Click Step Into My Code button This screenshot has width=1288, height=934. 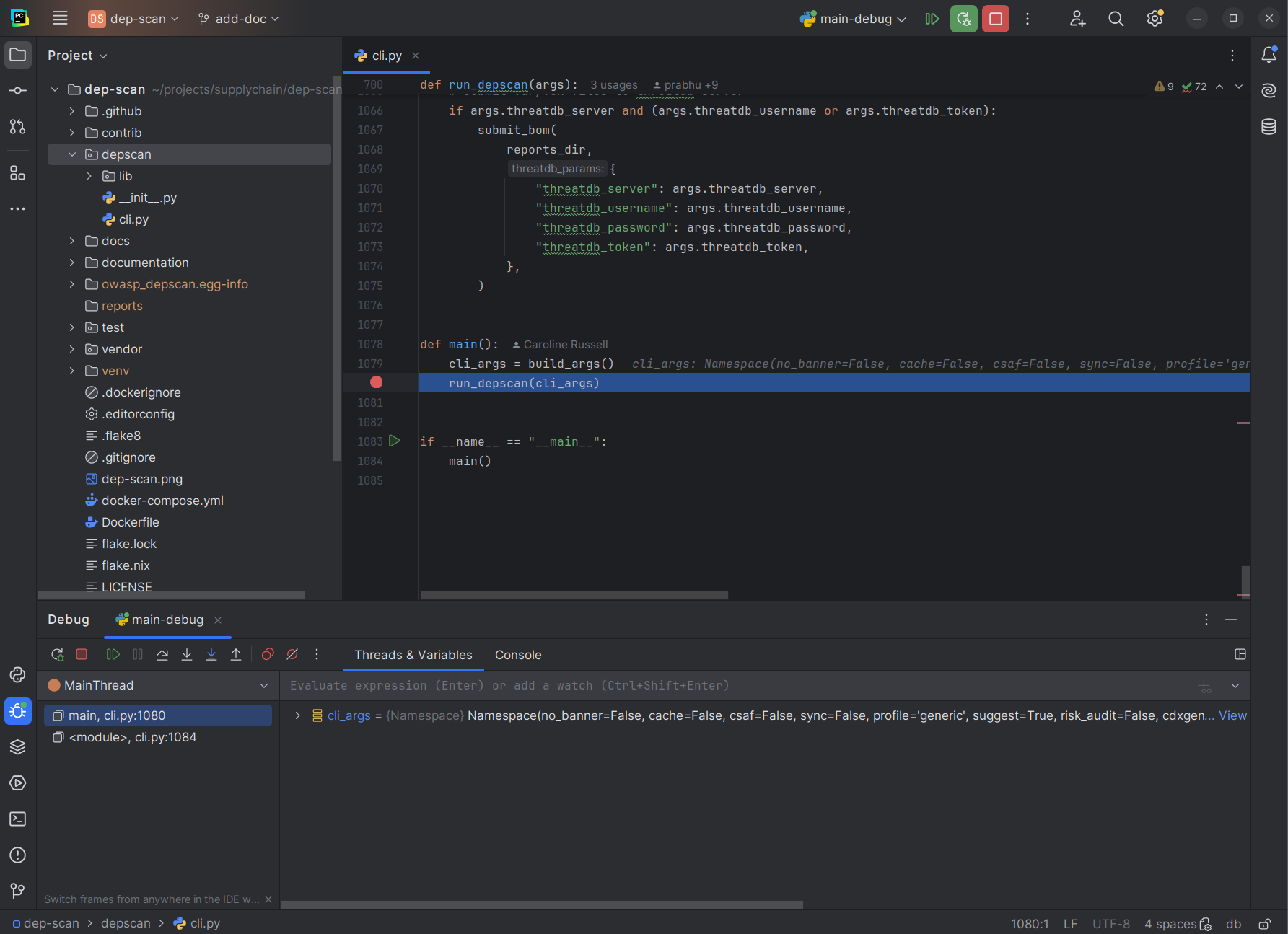pos(211,655)
